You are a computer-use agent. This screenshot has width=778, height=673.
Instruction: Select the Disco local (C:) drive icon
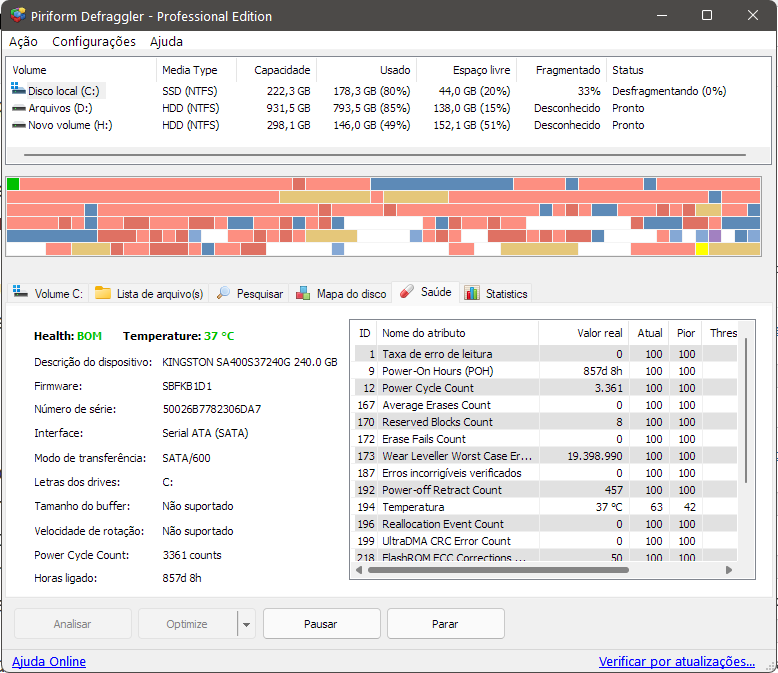coord(18,90)
